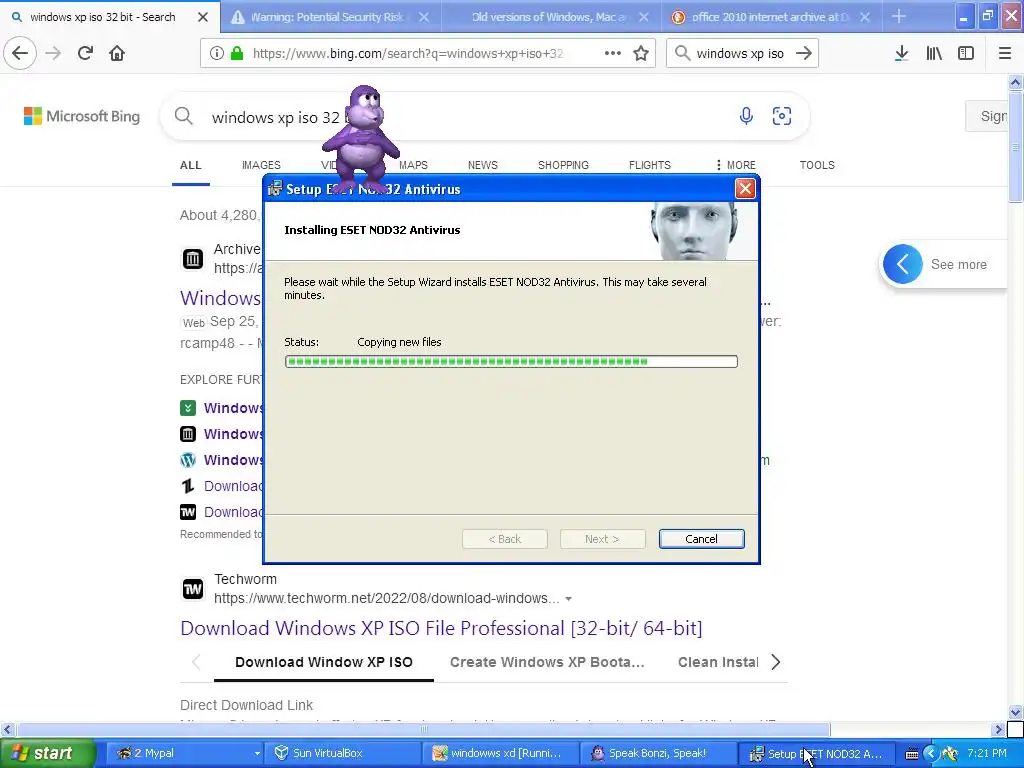Screen dimensions: 1024x768
Task: Open the browser hamburger menu
Action: 1005,53
